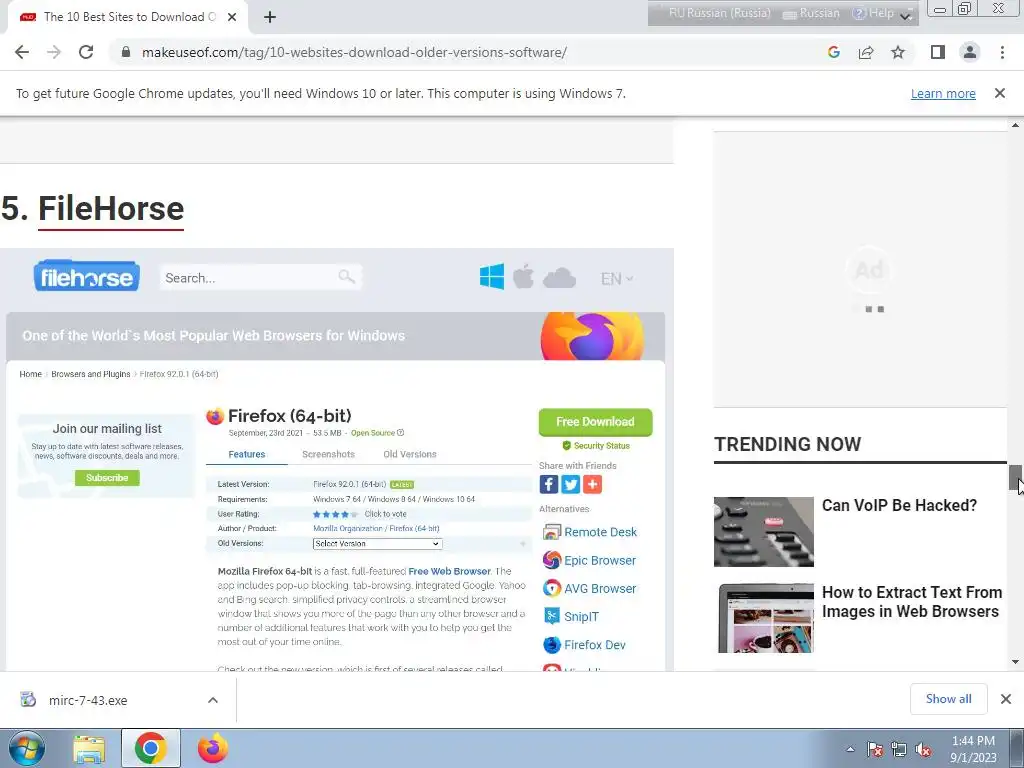Image resolution: width=1024 pixels, height=768 pixels.
Task: Switch to the Features tab
Action: 247,454
